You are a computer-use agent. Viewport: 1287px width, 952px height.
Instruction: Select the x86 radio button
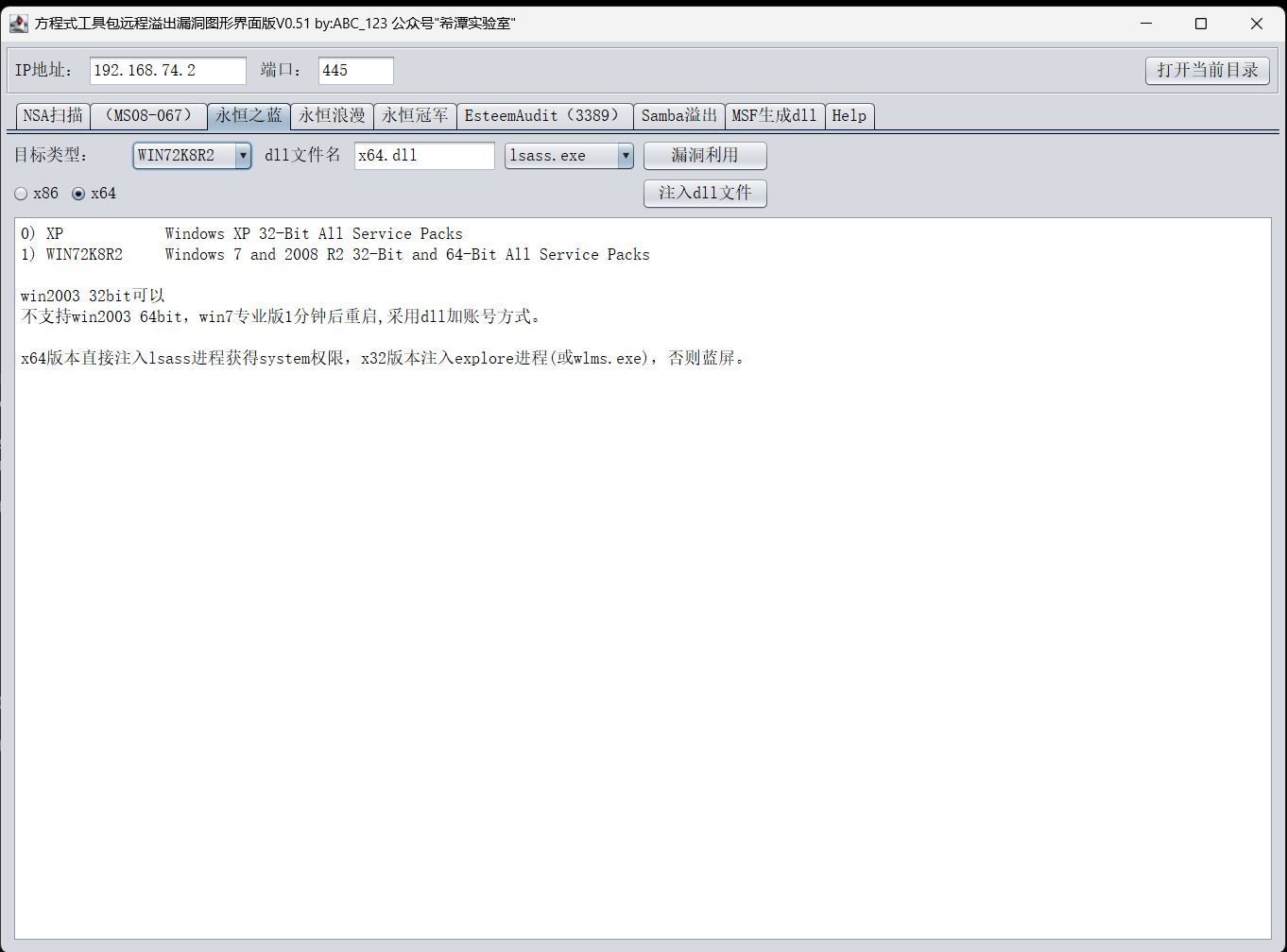(x=21, y=193)
